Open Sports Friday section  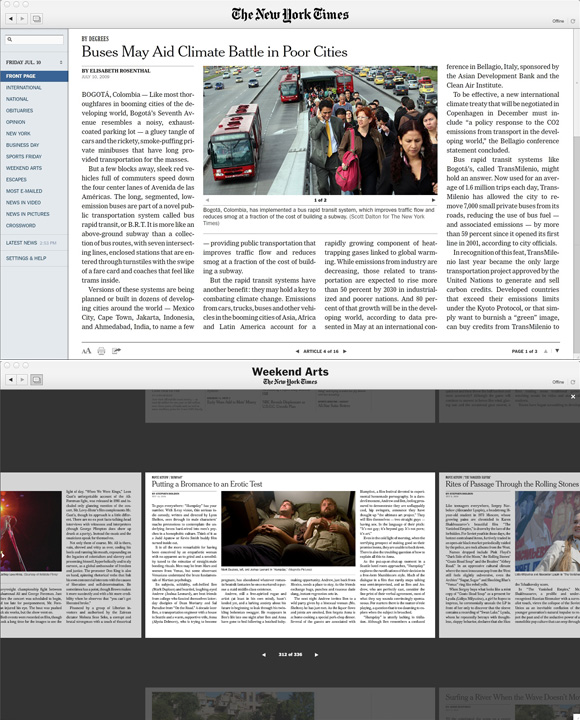coord(23,157)
